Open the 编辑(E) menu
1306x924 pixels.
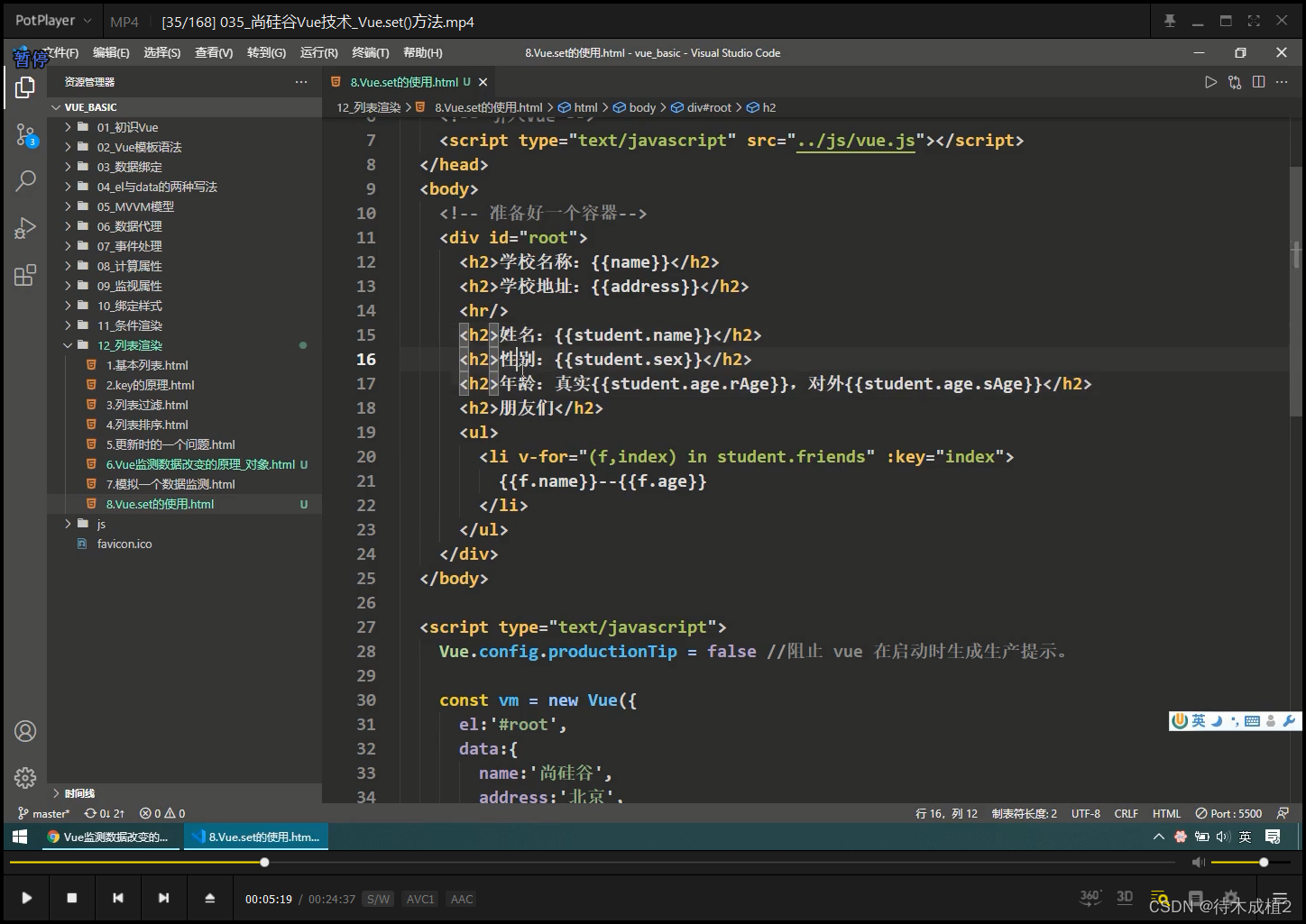click(111, 53)
